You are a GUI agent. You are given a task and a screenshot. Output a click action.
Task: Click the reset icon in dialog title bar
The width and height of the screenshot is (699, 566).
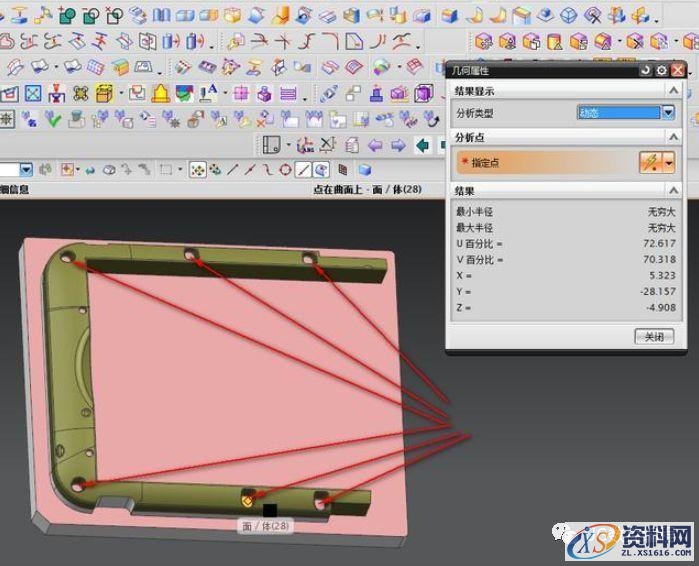click(x=645, y=71)
